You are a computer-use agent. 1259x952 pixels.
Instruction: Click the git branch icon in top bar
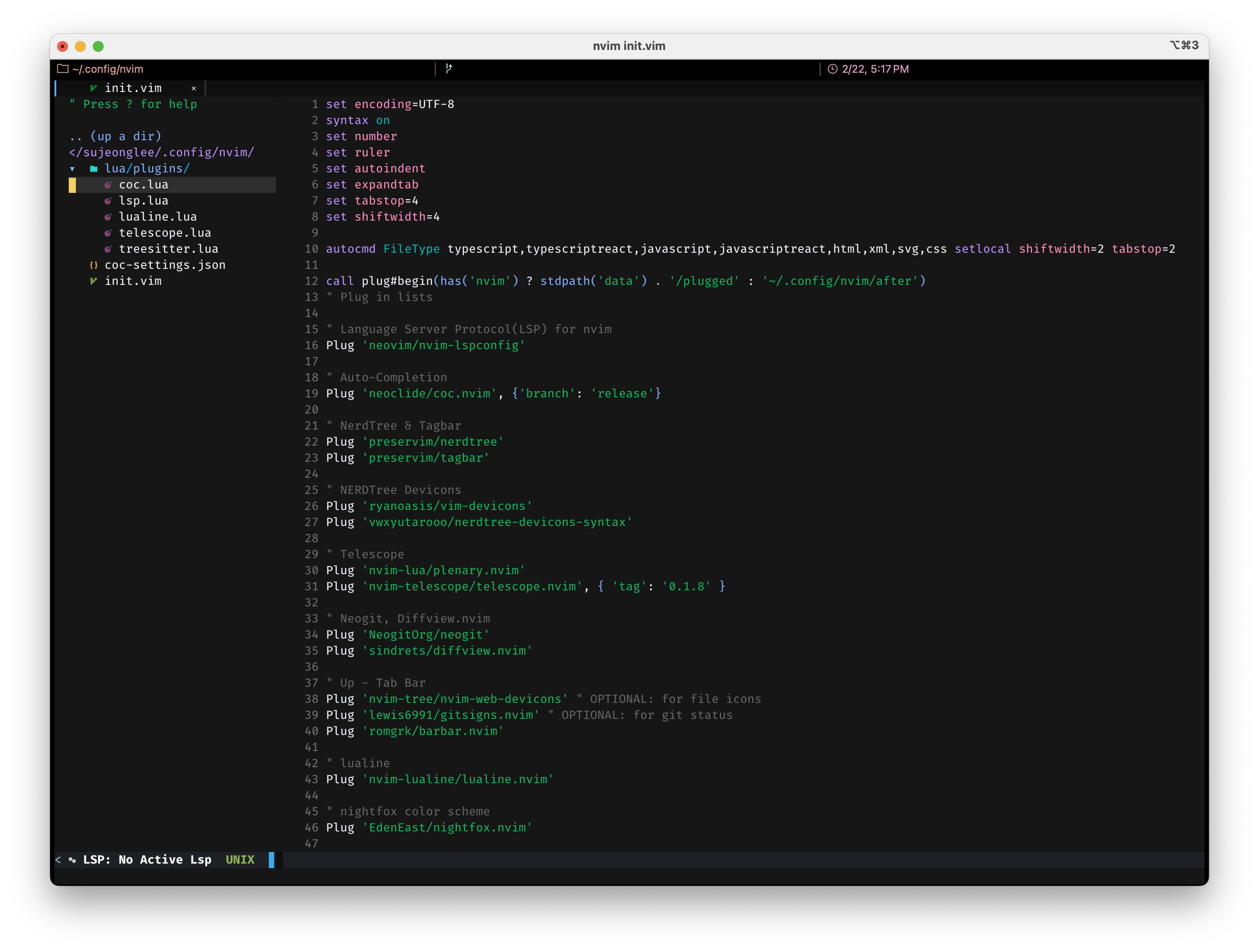[449, 69]
